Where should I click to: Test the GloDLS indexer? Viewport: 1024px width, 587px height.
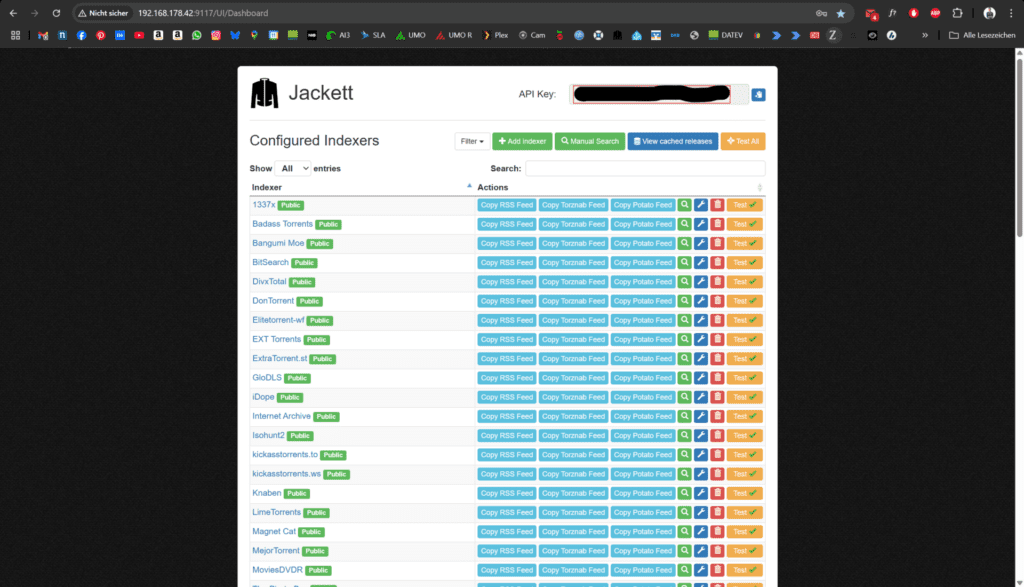click(x=744, y=378)
